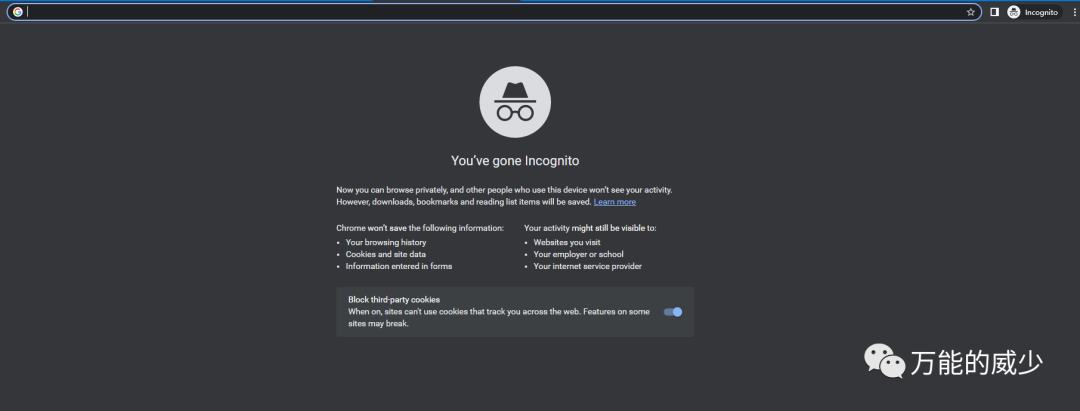Toggle Block third-party cookies switch
This screenshot has height=411, width=1080.
[673, 312]
